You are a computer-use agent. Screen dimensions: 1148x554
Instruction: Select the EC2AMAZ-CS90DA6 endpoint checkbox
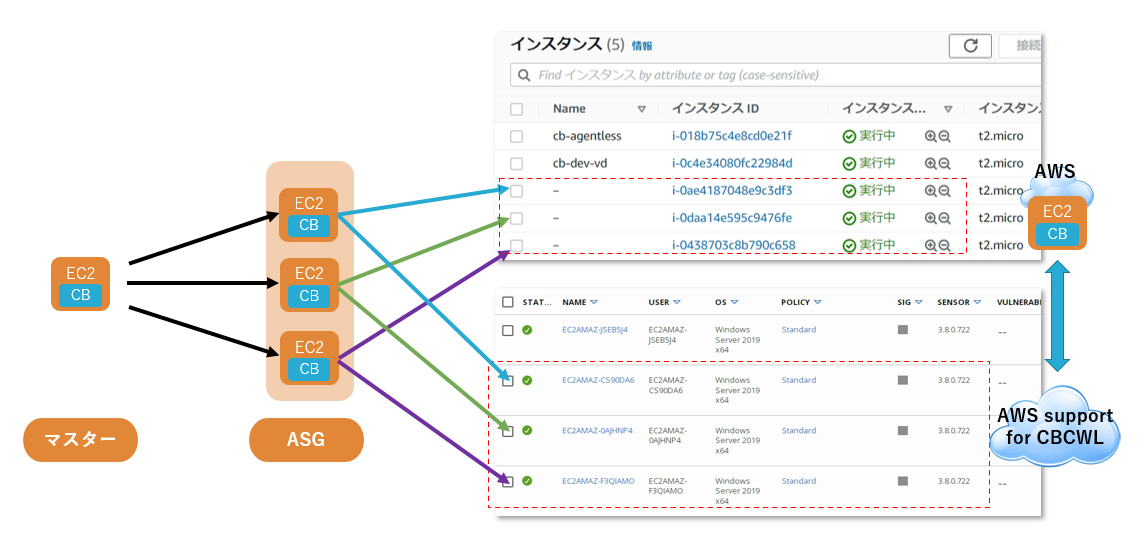508,381
